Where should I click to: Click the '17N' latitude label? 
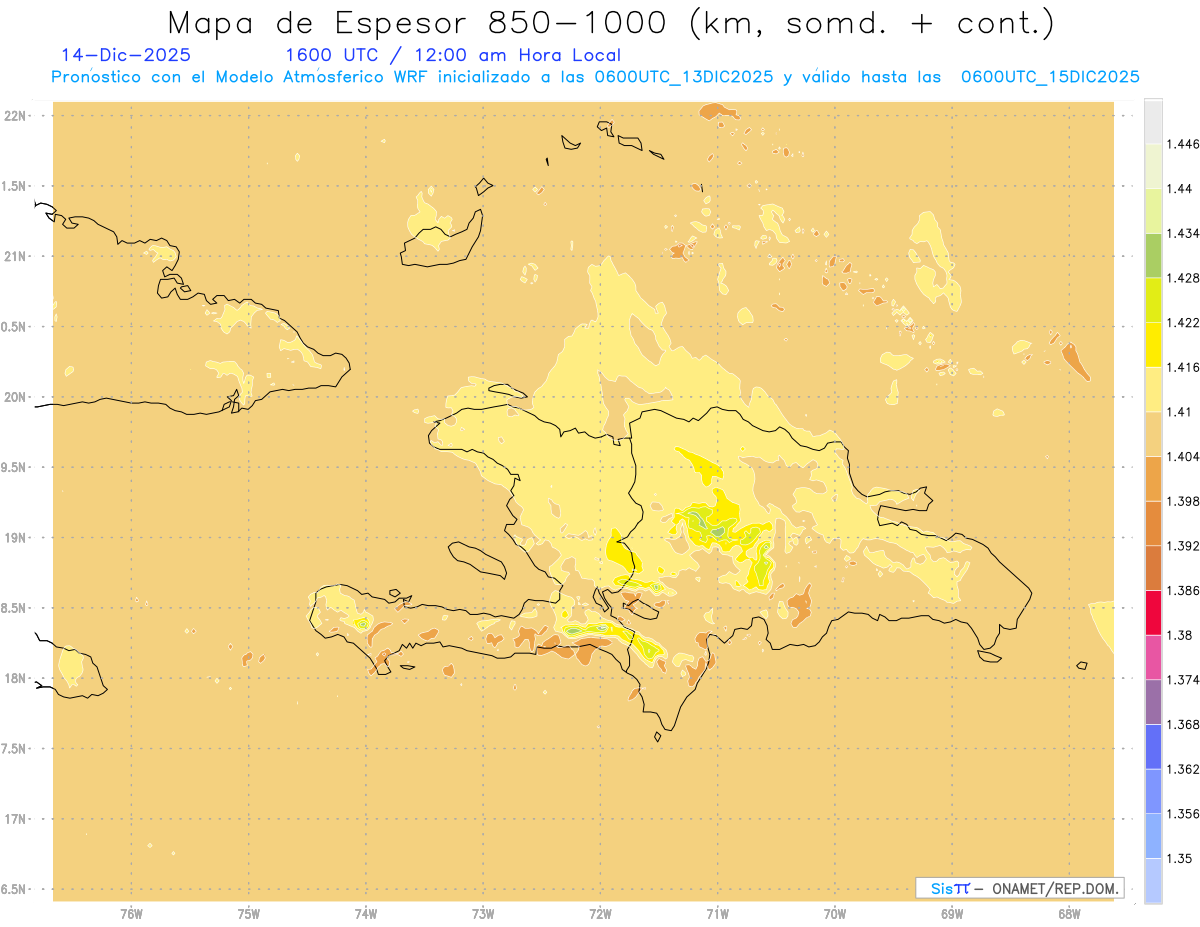pyautogui.click(x=17, y=819)
